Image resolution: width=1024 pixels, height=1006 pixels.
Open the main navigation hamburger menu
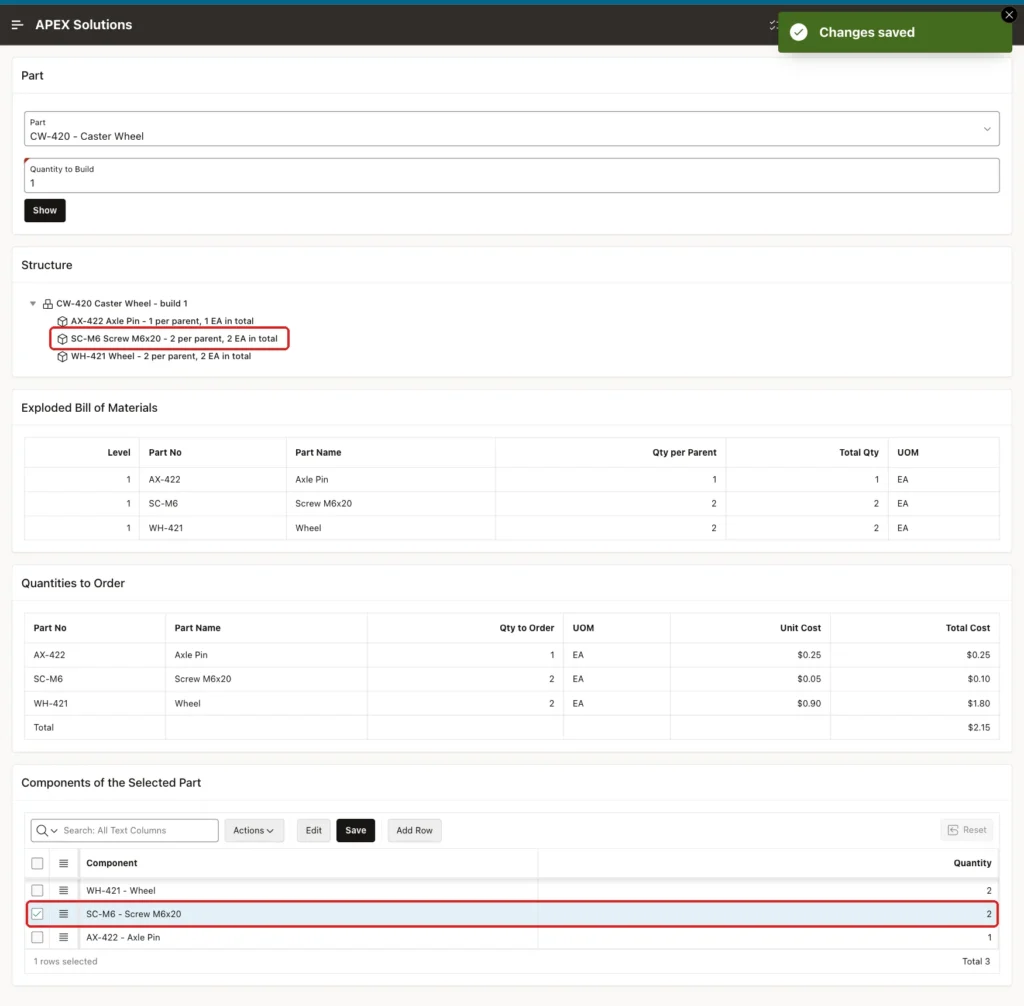18,25
